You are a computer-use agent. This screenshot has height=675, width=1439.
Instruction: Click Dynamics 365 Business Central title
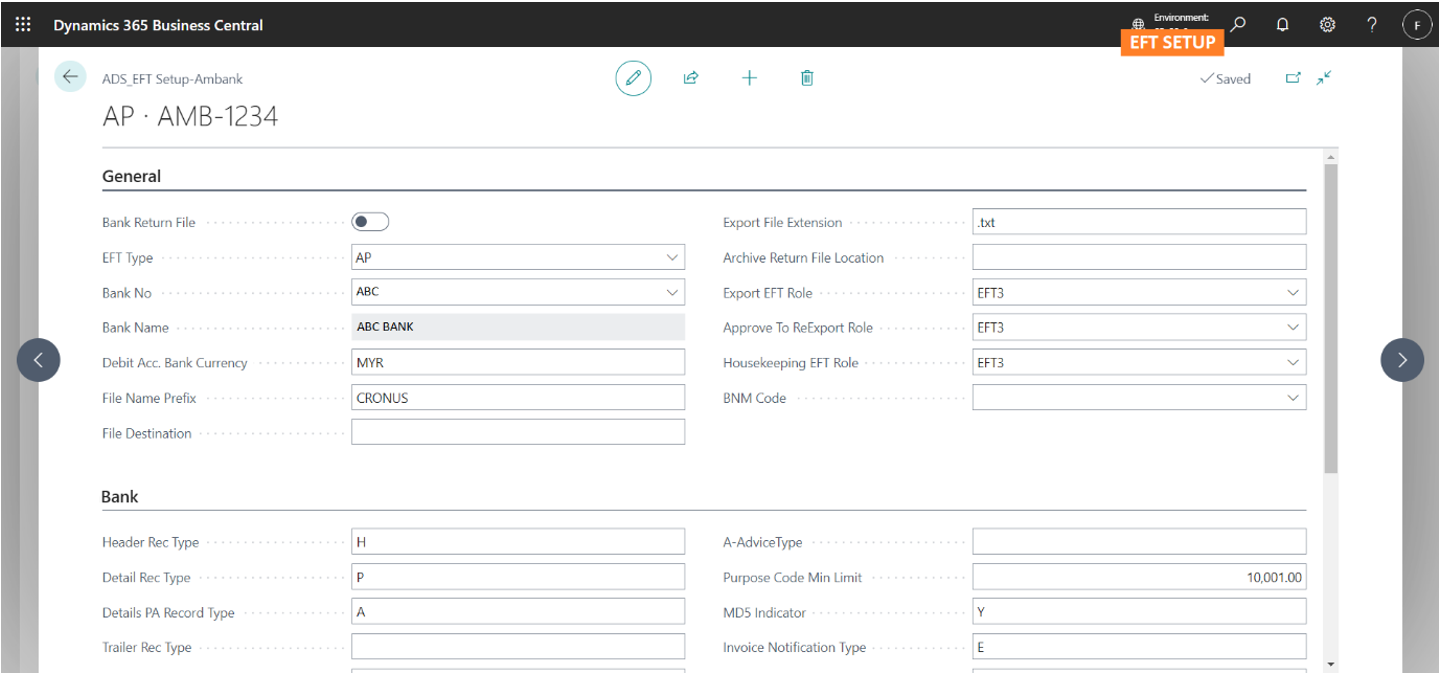tap(158, 25)
